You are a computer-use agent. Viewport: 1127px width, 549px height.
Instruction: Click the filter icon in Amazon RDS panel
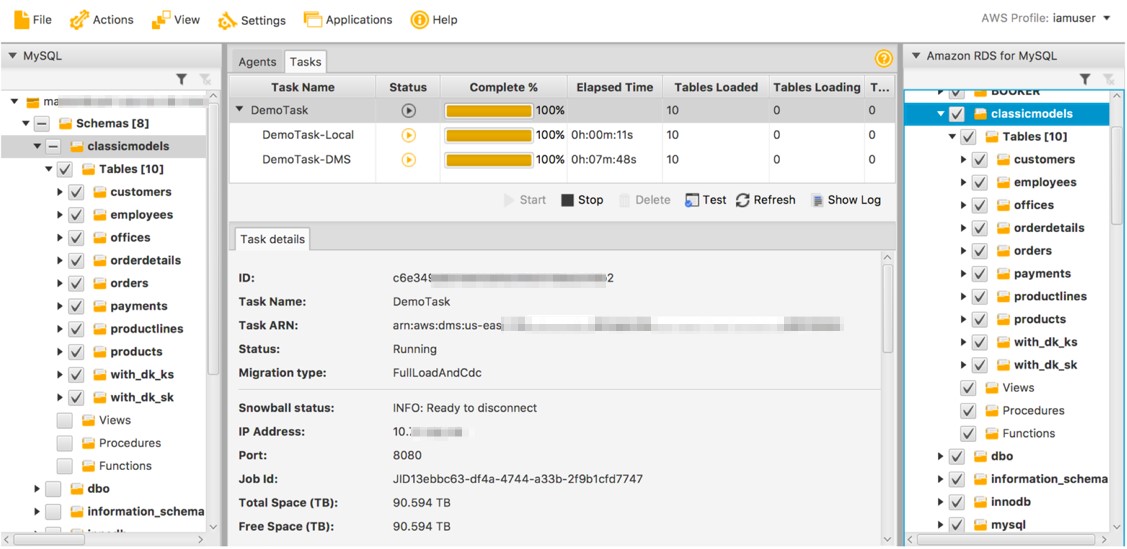click(1085, 78)
